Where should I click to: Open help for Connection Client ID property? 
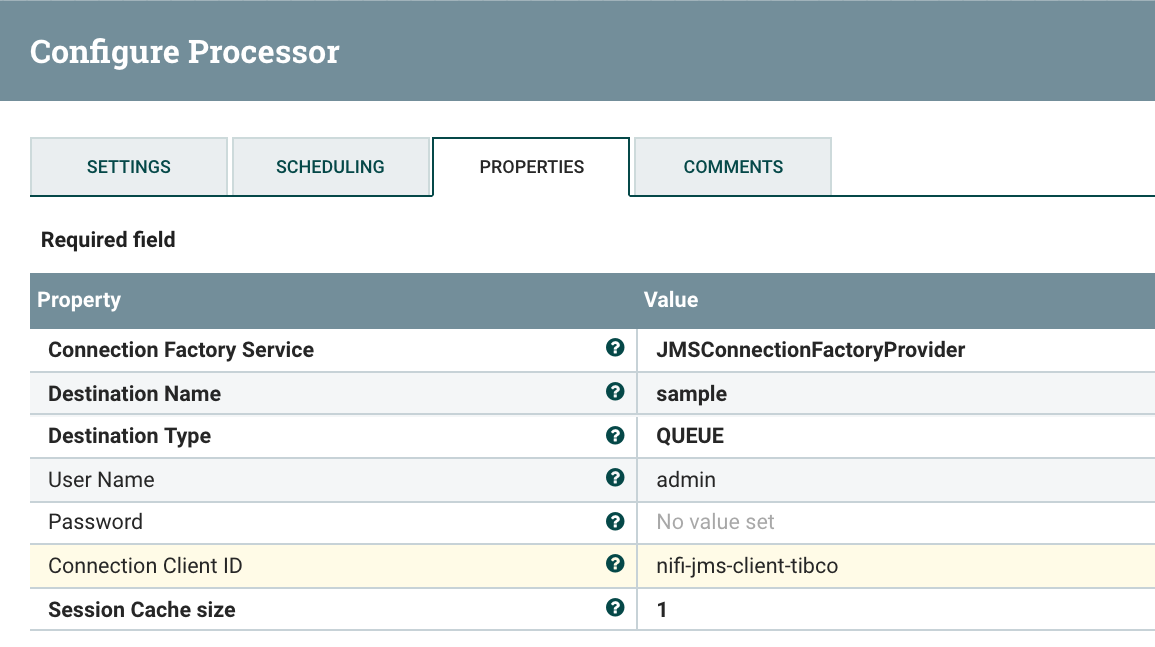coord(614,564)
